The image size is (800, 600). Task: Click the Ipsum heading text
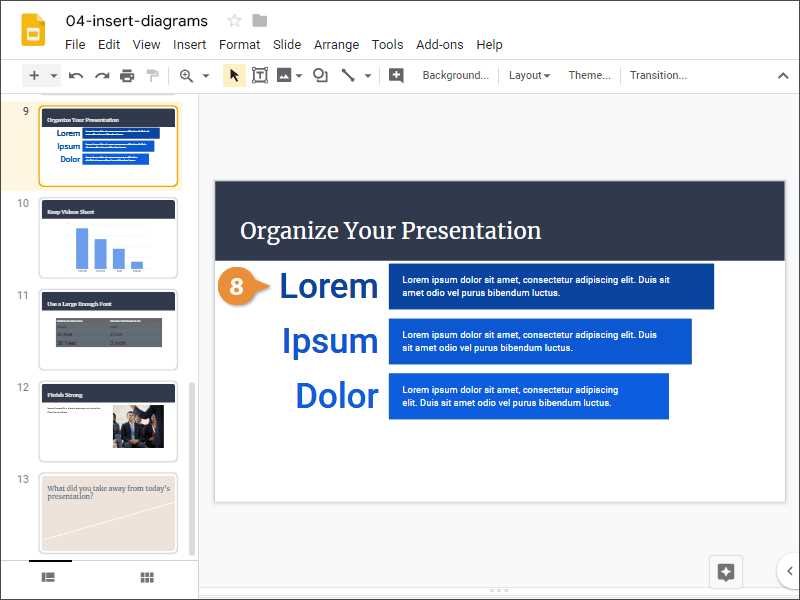[x=330, y=341]
